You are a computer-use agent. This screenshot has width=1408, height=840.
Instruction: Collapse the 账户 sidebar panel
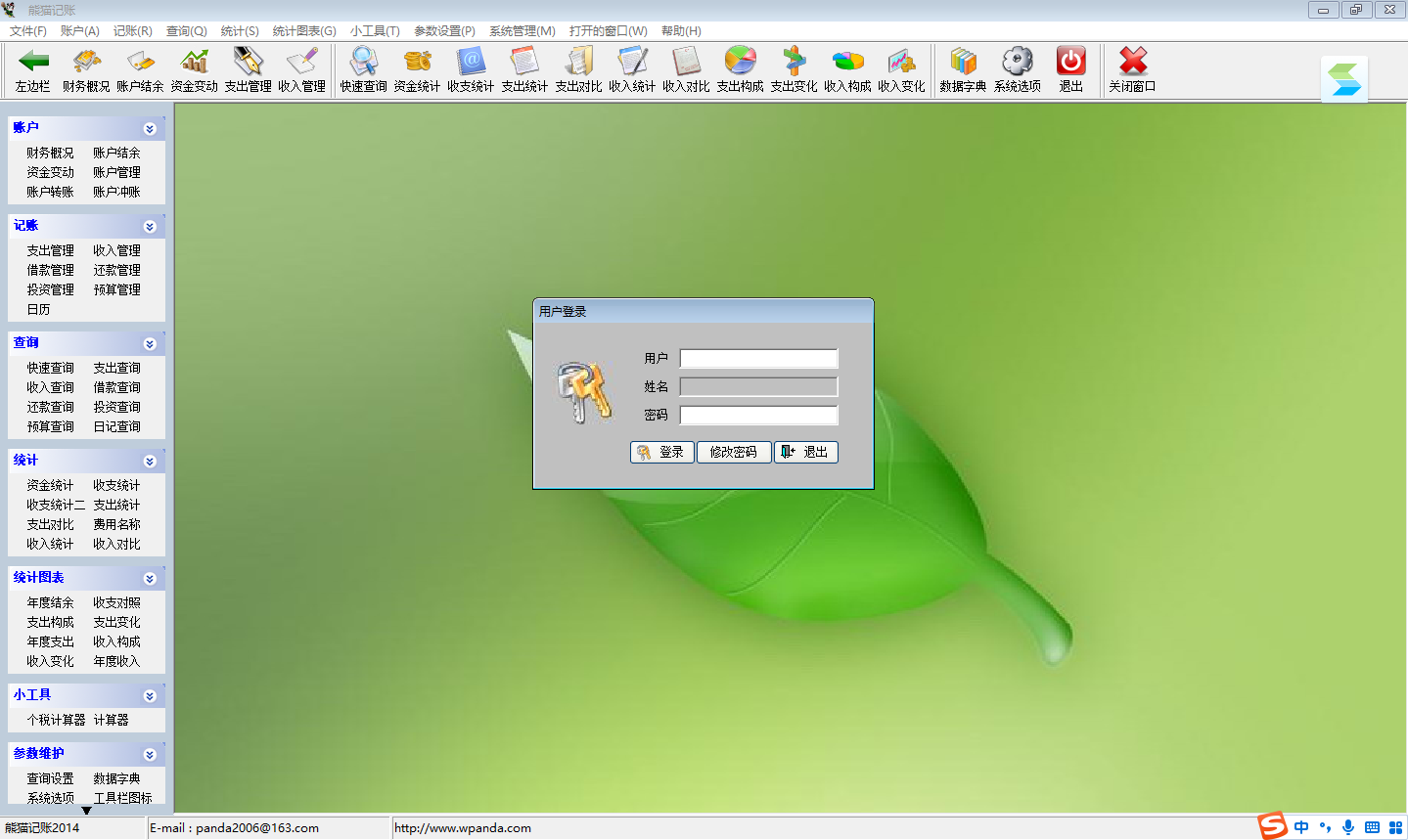(x=150, y=129)
